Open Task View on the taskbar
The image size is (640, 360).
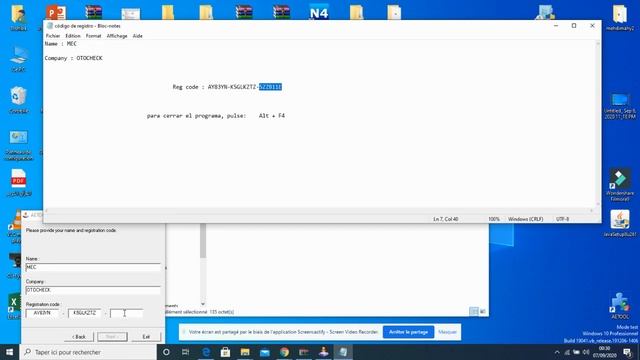(186, 352)
